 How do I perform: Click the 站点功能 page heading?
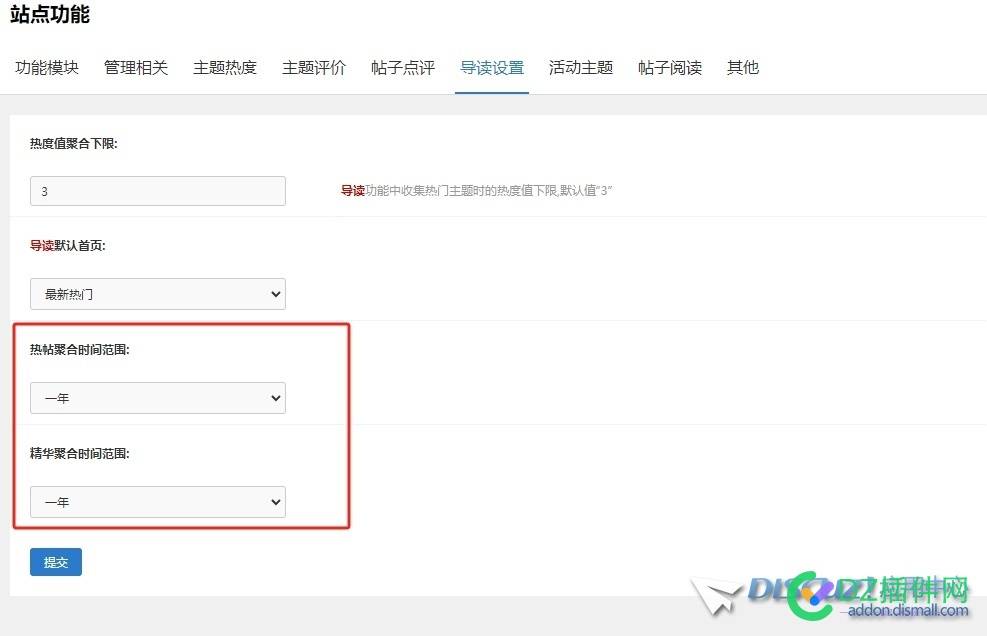point(48,15)
